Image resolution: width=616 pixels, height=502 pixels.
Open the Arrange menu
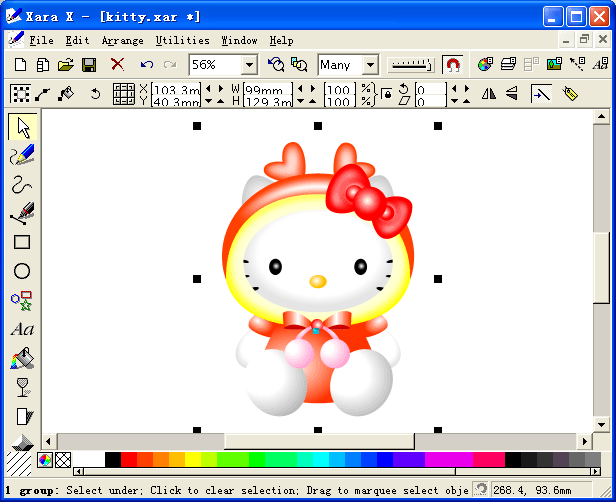123,40
